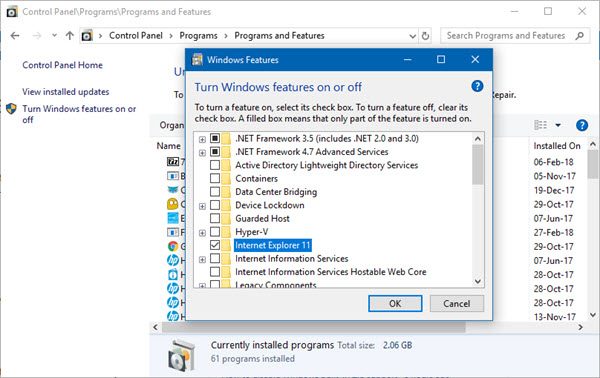600x378 pixels.
Task: Click the installed date 27-Feb-18
Action: pyautogui.click(x=553, y=233)
